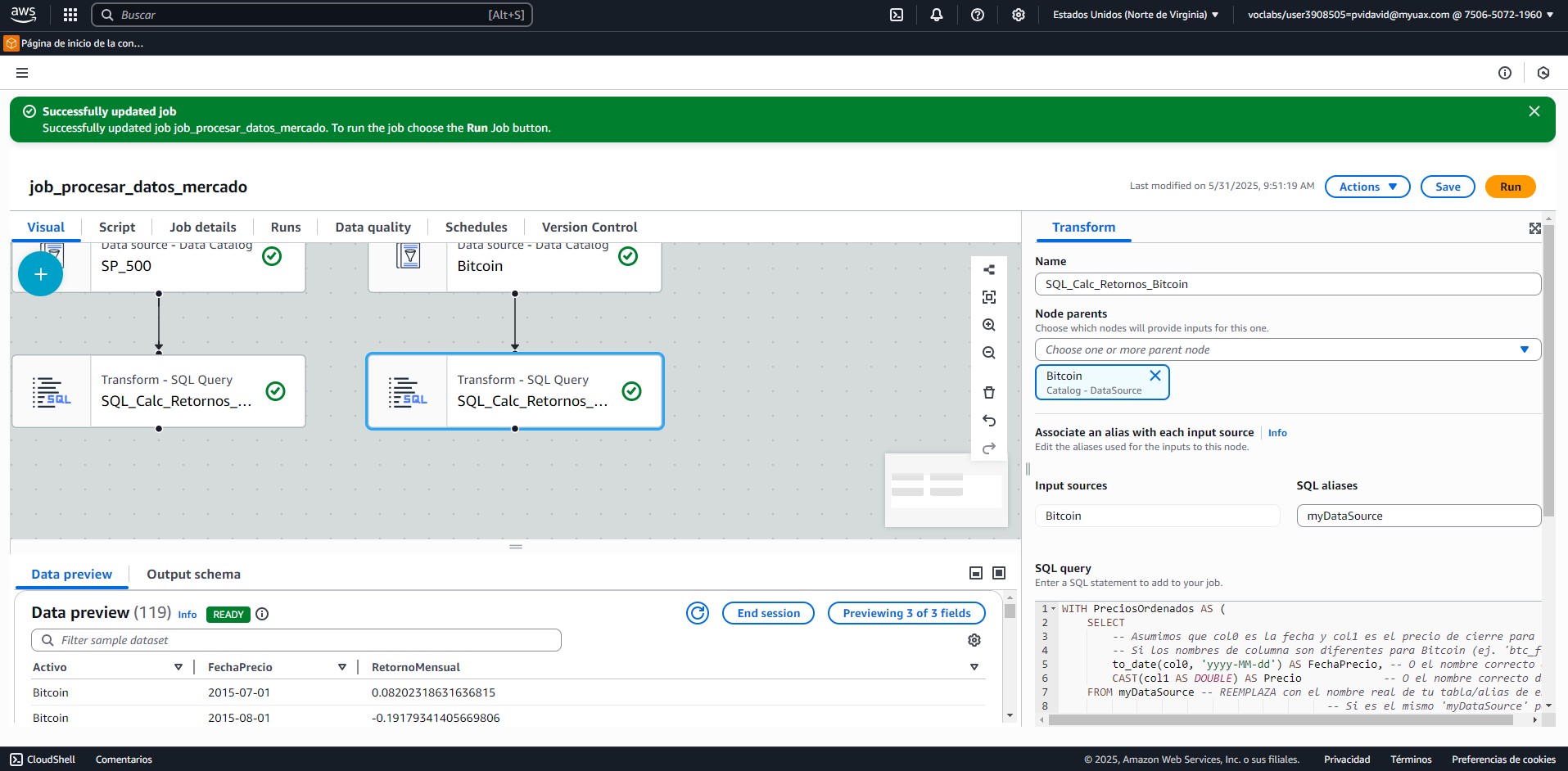Run the job
Image resolution: width=1568 pixels, height=771 pixels.
(x=1511, y=187)
